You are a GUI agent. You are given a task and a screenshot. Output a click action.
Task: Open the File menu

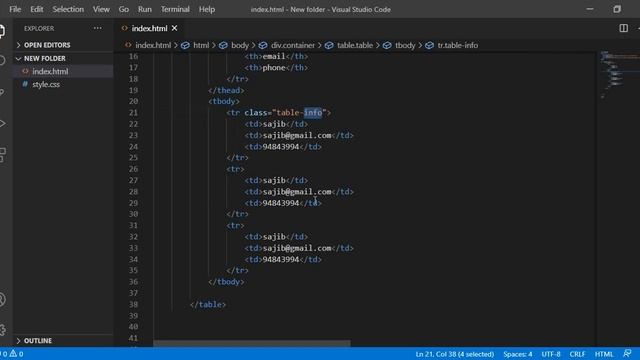15,9
